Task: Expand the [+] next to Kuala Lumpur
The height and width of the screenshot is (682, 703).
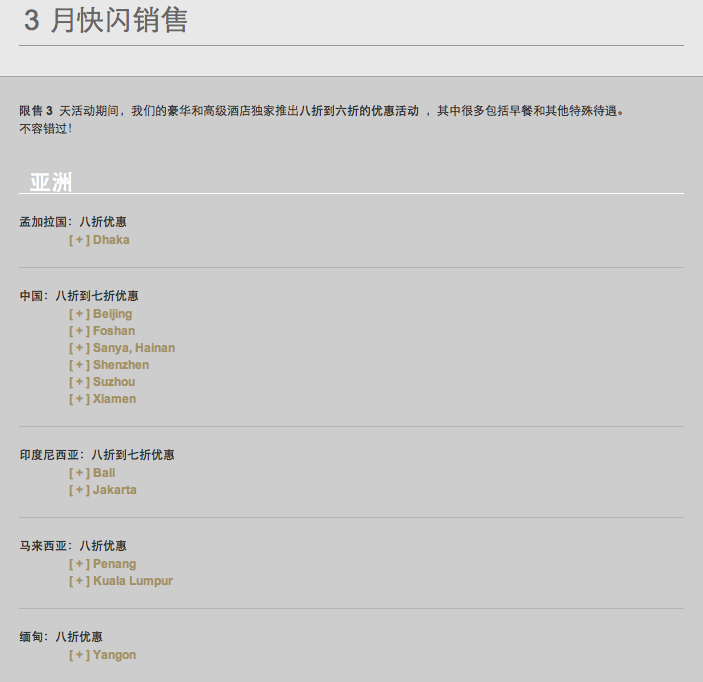Action: 79,581
